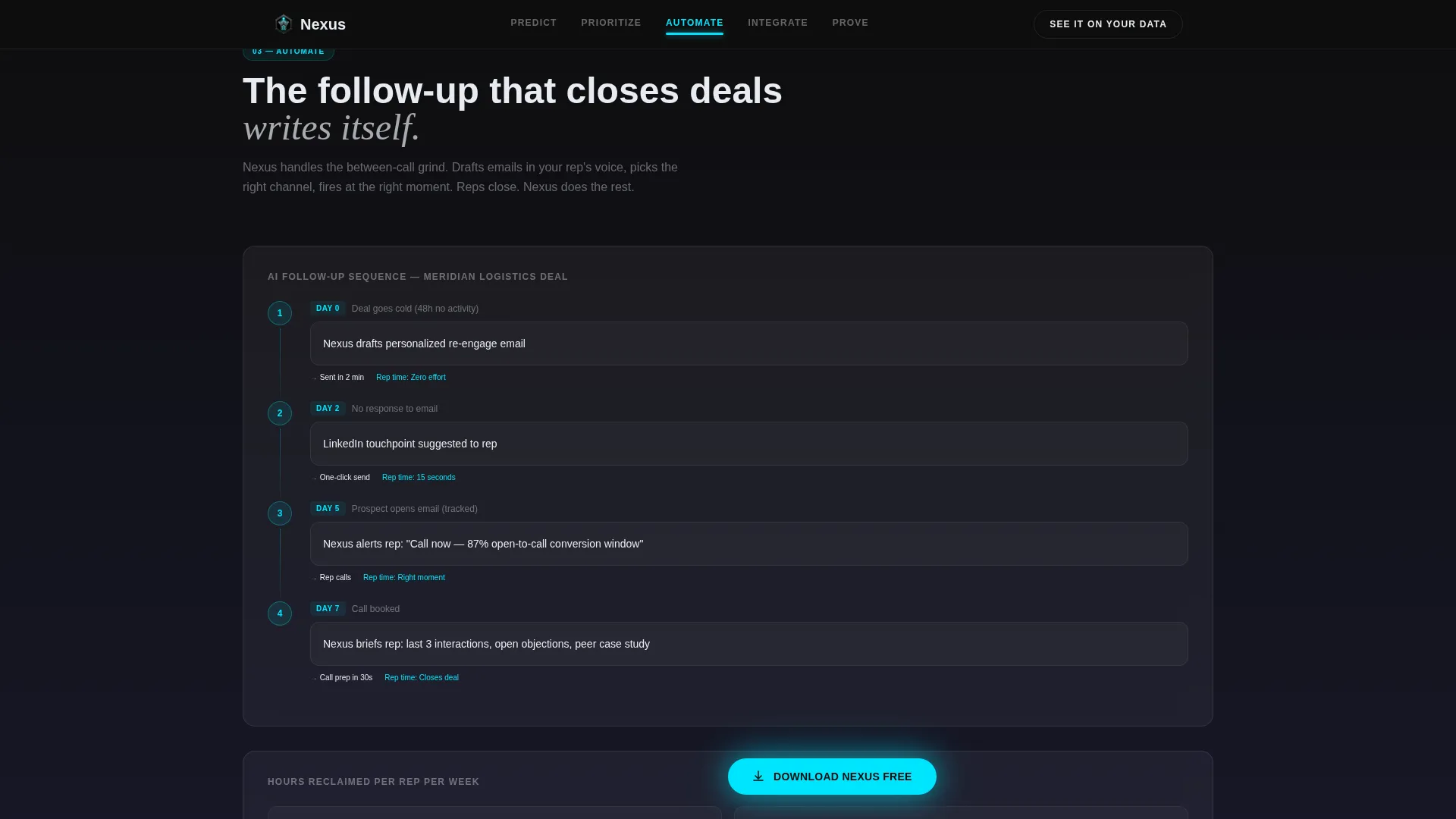The width and height of the screenshot is (1456, 819).
Task: Select the Call now alert card
Action: [x=749, y=544]
